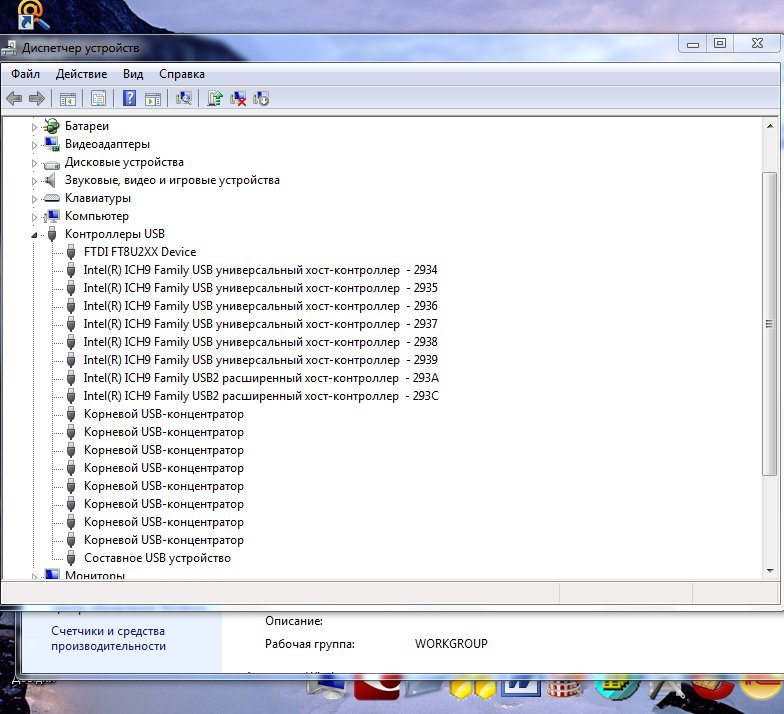The width and height of the screenshot is (784, 714).
Task: Select the Клавиатуры keyboard icon
Action: [52, 198]
